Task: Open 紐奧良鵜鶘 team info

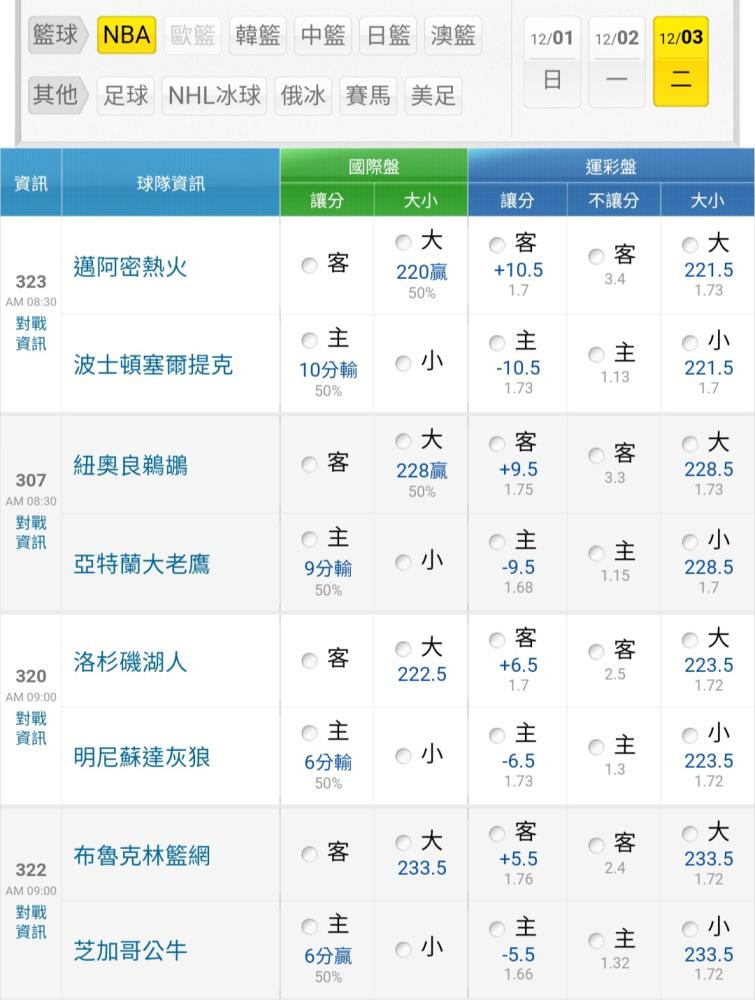Action: pos(130,466)
